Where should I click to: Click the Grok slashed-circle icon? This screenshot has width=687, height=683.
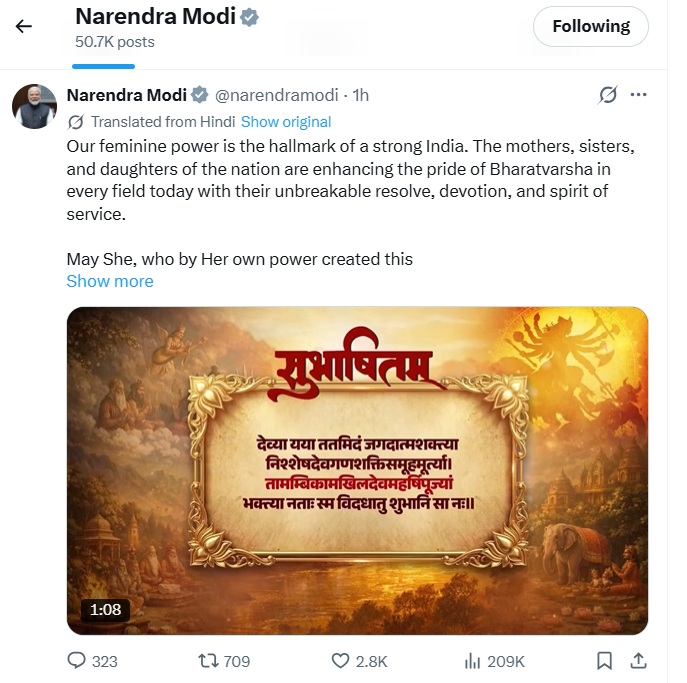click(607, 95)
